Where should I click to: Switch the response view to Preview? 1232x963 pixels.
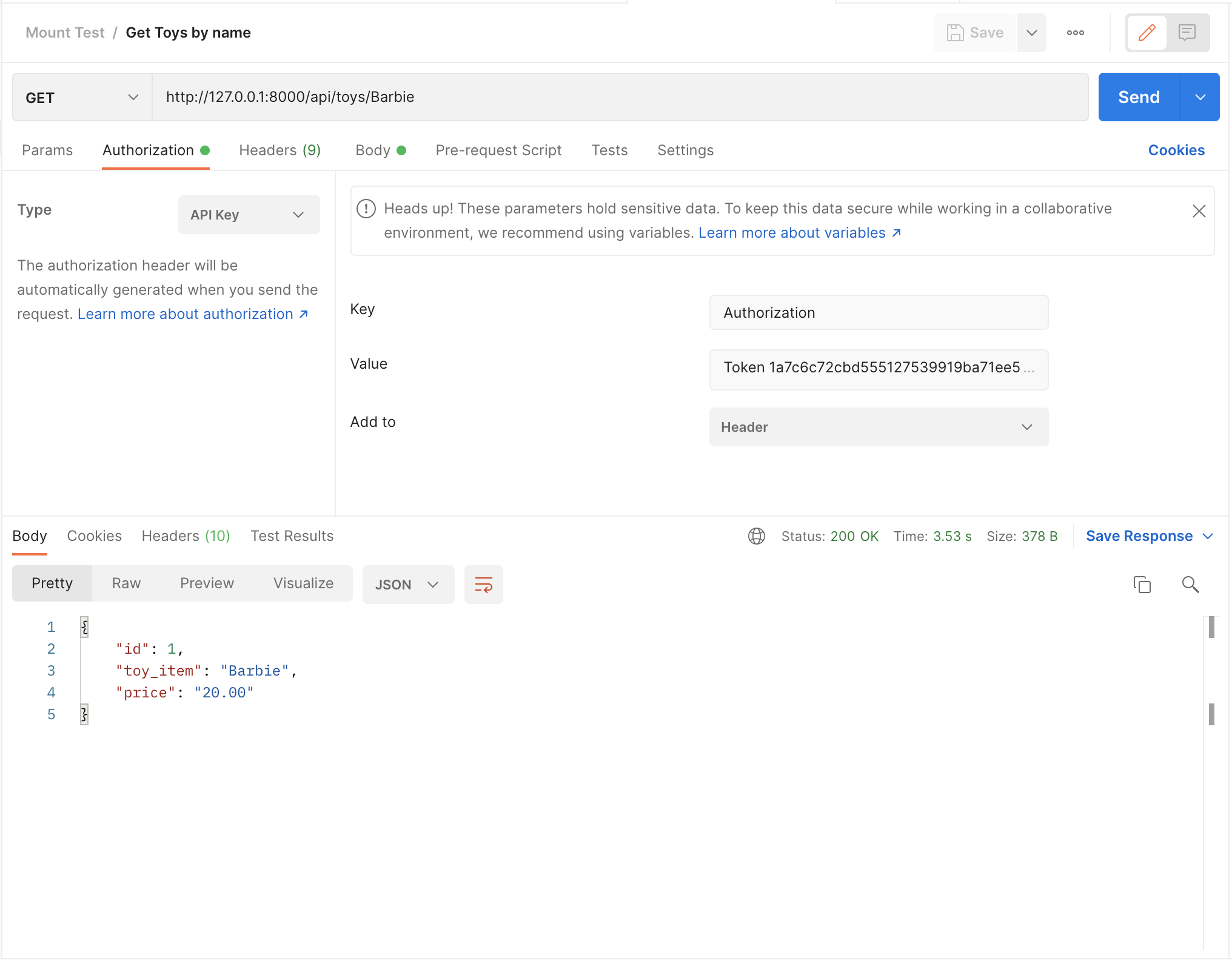pyautogui.click(x=207, y=583)
